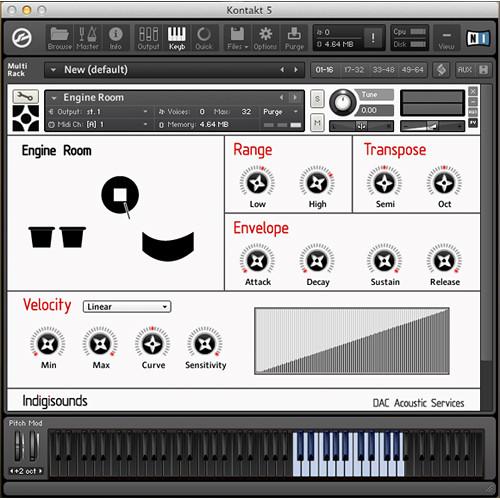500x500 pixels.
Task: Minimize the instrument header view
Action: click(473, 102)
